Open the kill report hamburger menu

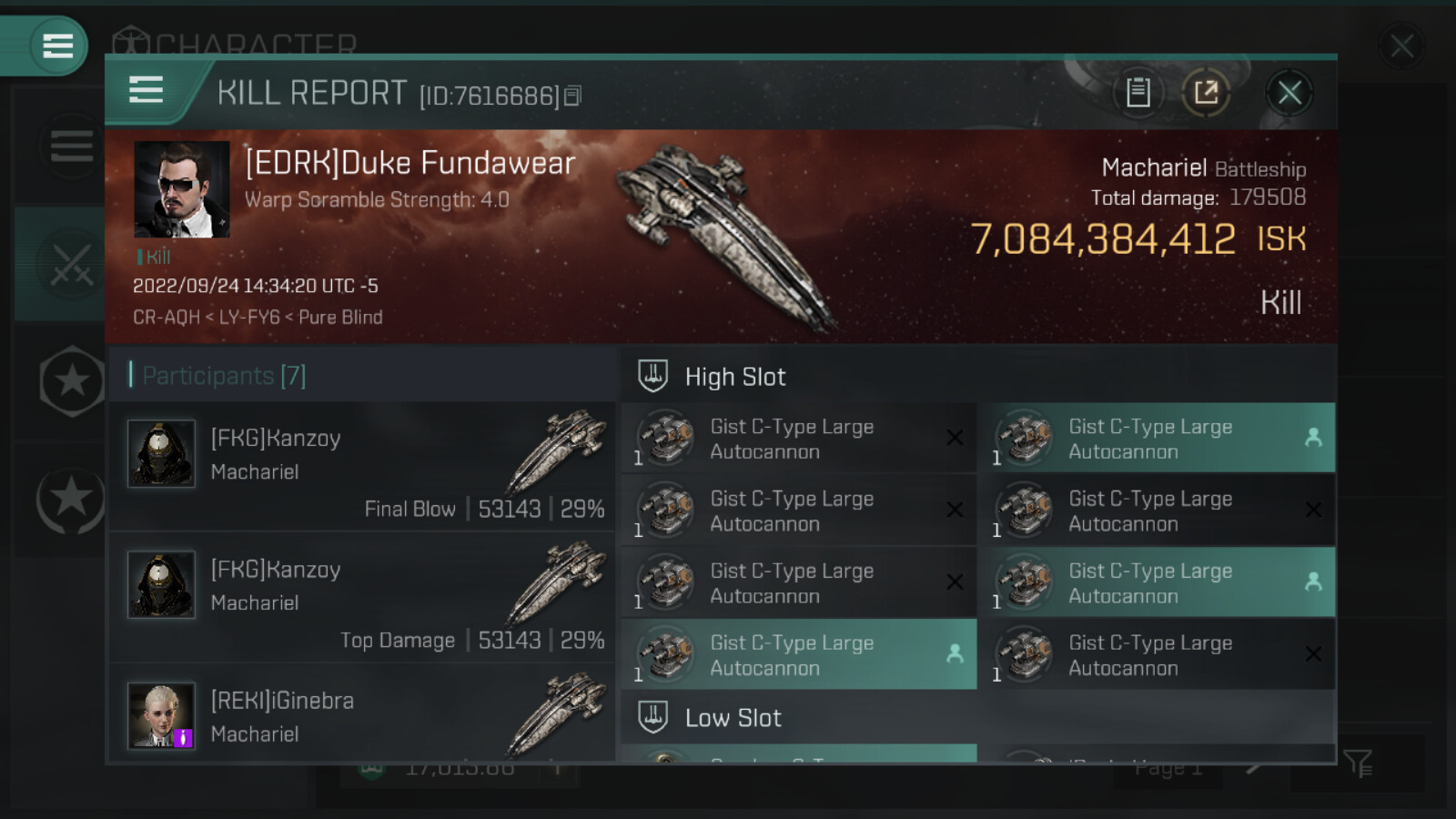(146, 90)
